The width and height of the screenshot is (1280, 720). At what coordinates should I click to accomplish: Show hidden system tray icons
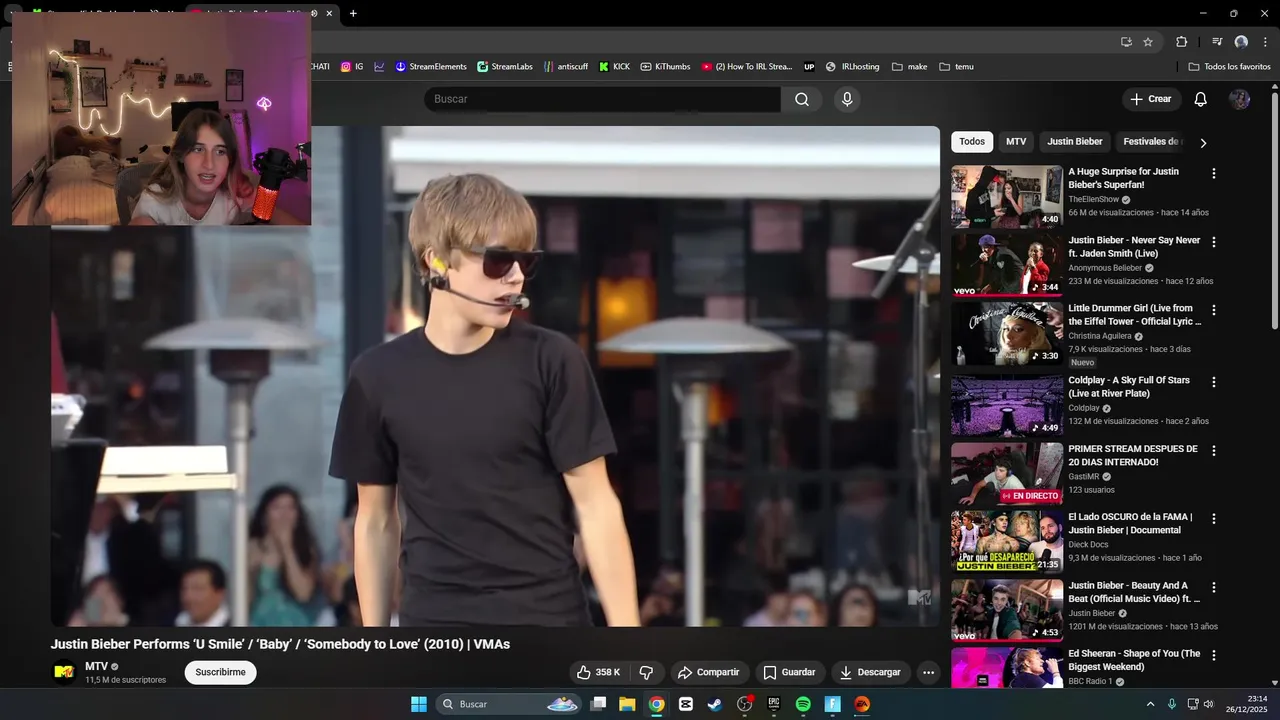pos(1150,704)
